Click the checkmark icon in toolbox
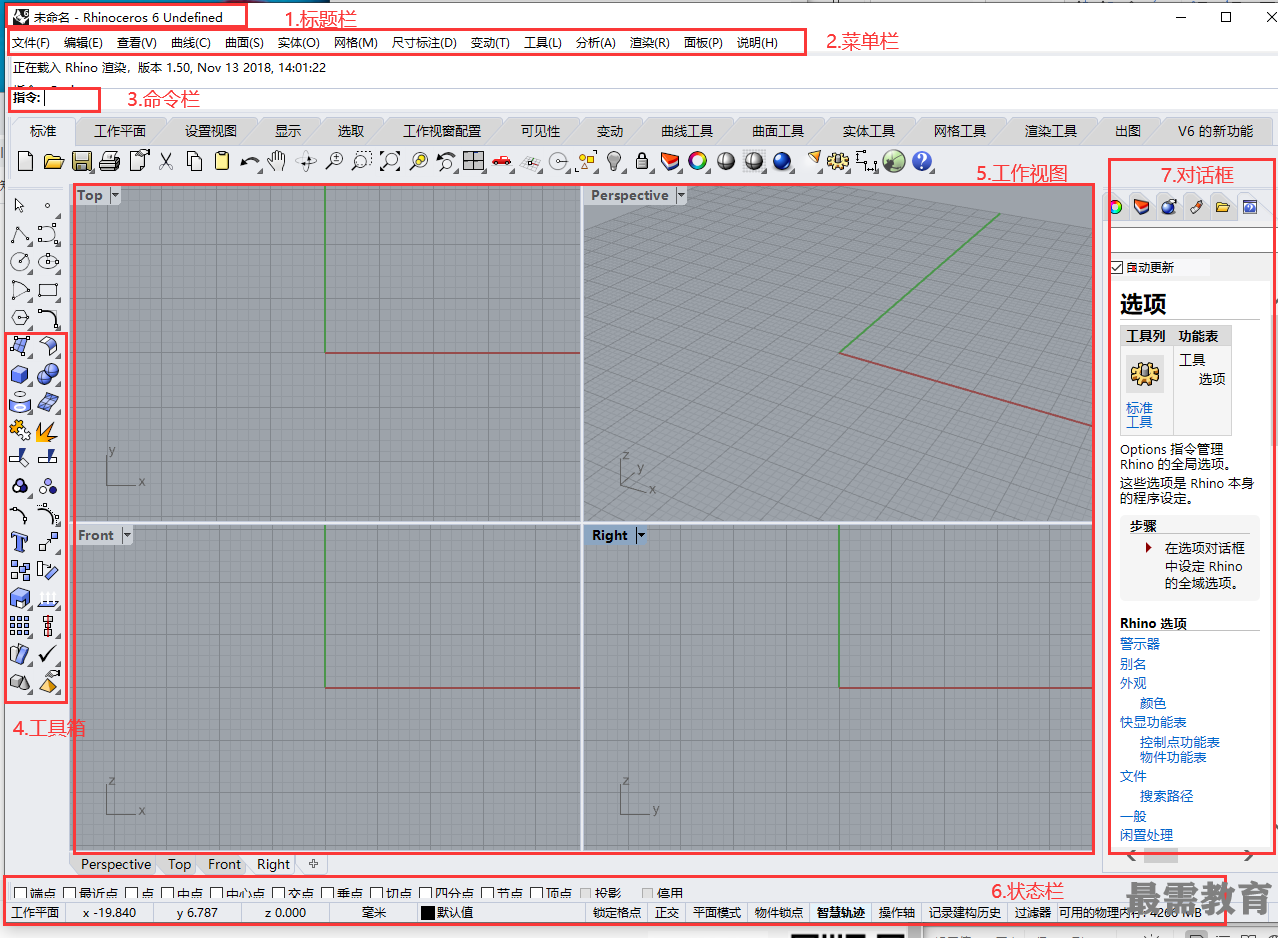 point(48,654)
